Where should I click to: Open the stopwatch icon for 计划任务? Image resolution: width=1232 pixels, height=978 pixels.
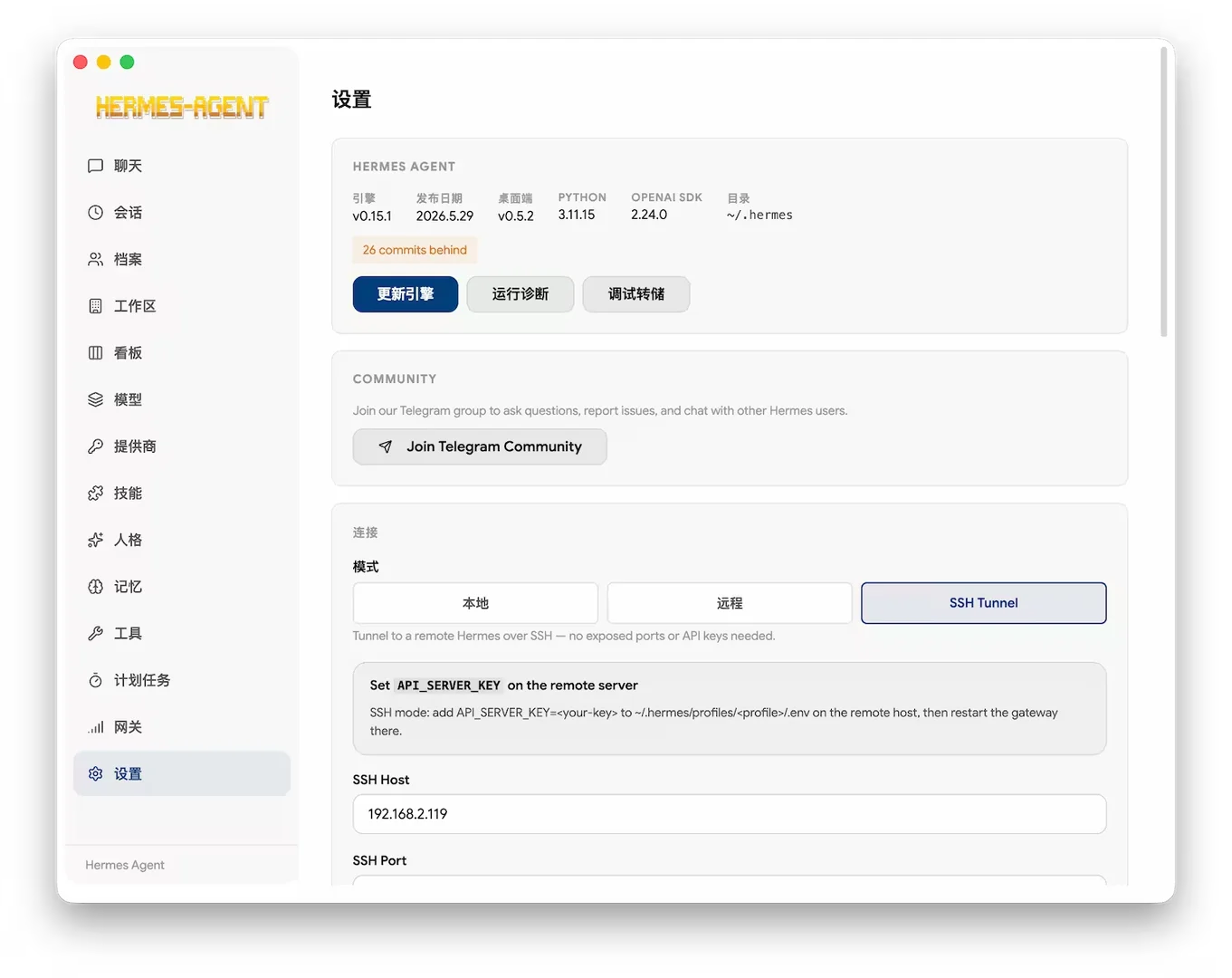pyautogui.click(x=95, y=680)
